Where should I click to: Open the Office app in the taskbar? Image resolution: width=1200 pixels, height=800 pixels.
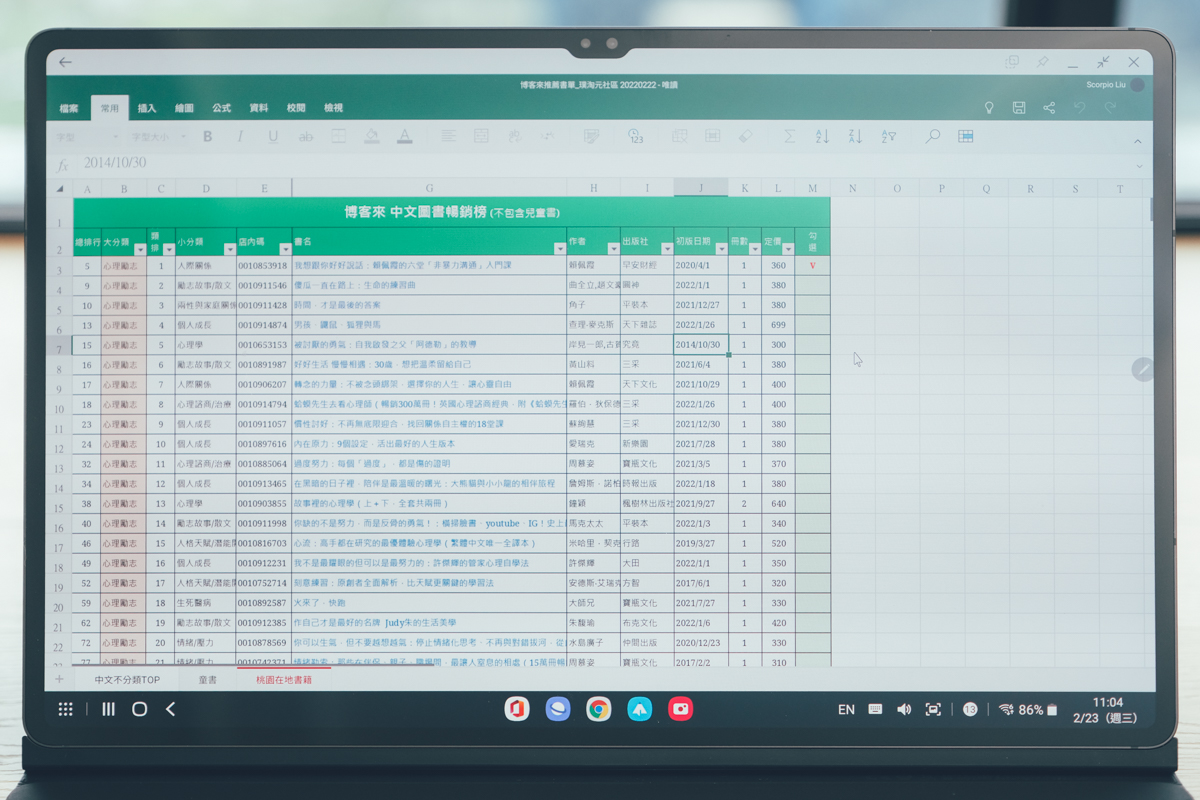pos(516,709)
